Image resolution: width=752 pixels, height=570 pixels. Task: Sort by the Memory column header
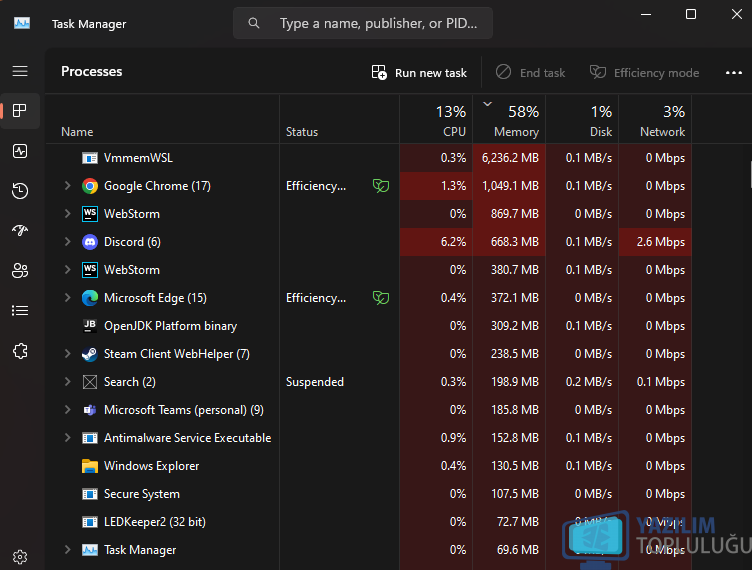point(509,120)
